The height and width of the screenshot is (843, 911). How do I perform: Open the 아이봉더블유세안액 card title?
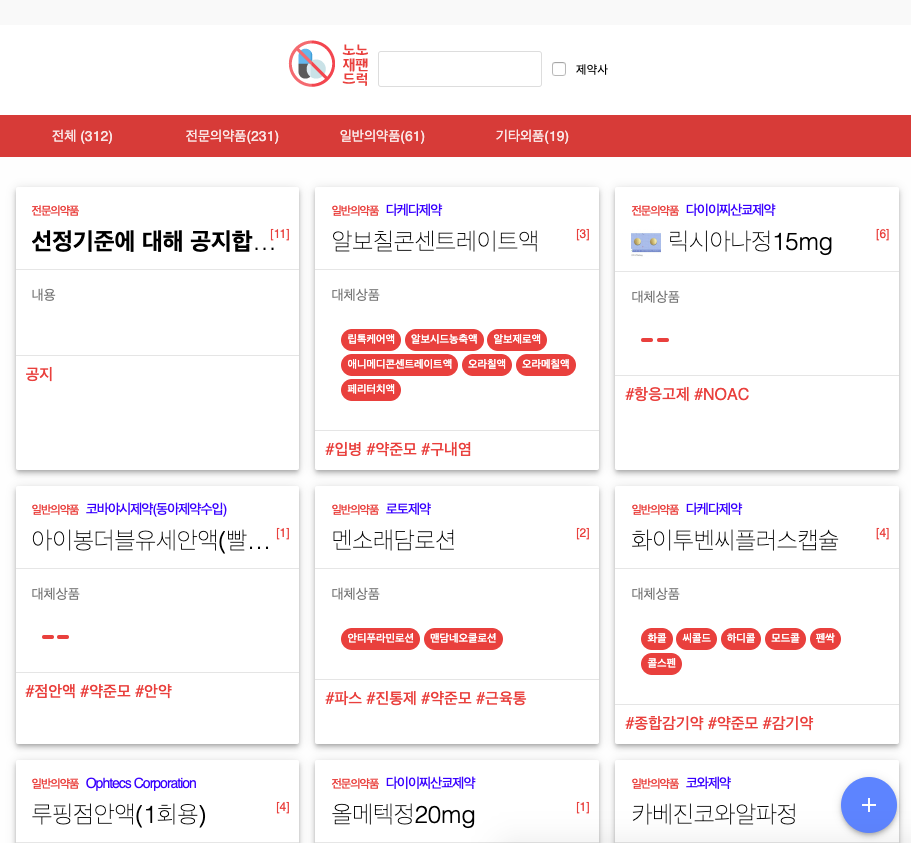pos(150,540)
